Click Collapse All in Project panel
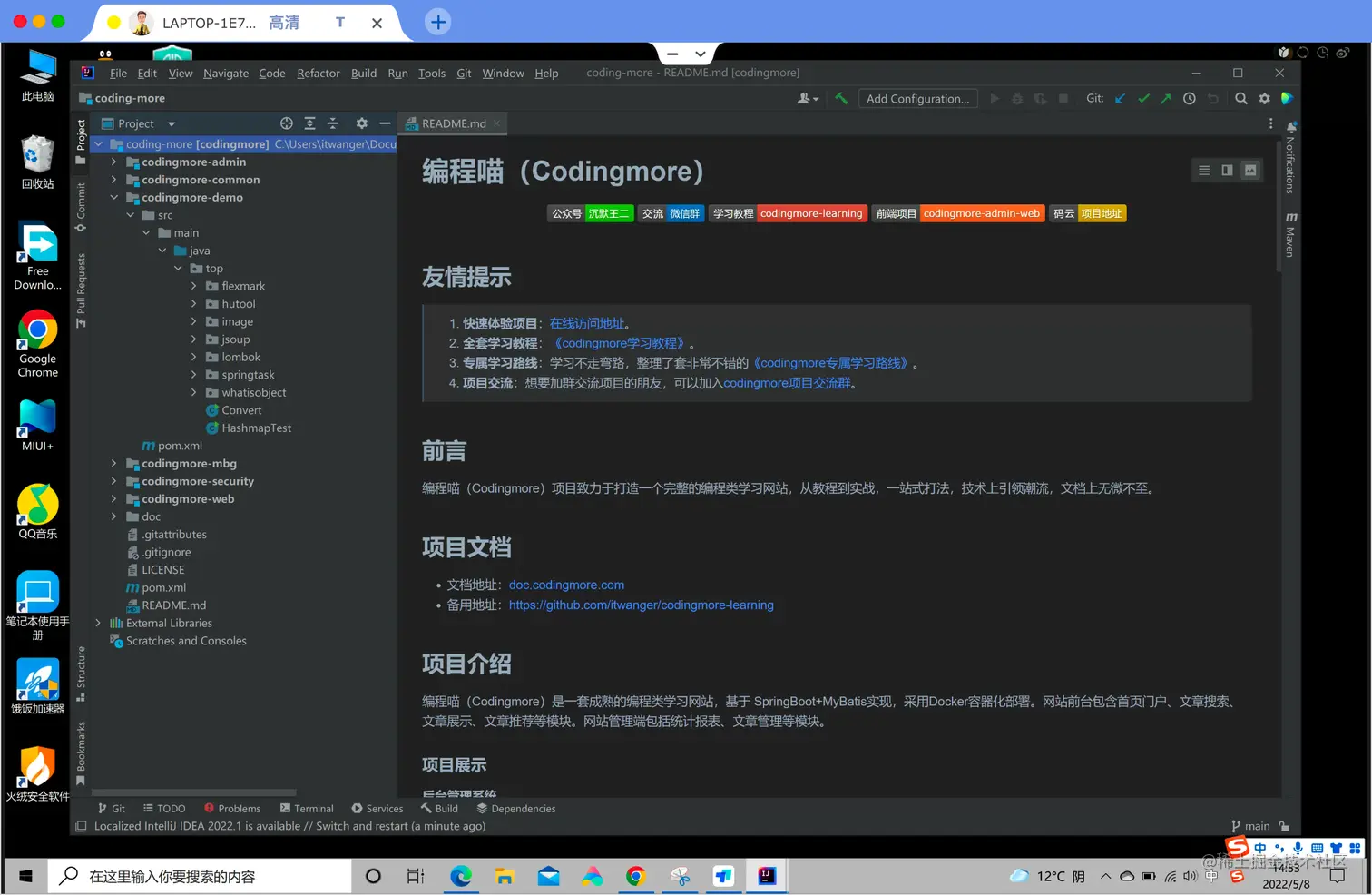This screenshot has width=1372, height=895. (333, 123)
